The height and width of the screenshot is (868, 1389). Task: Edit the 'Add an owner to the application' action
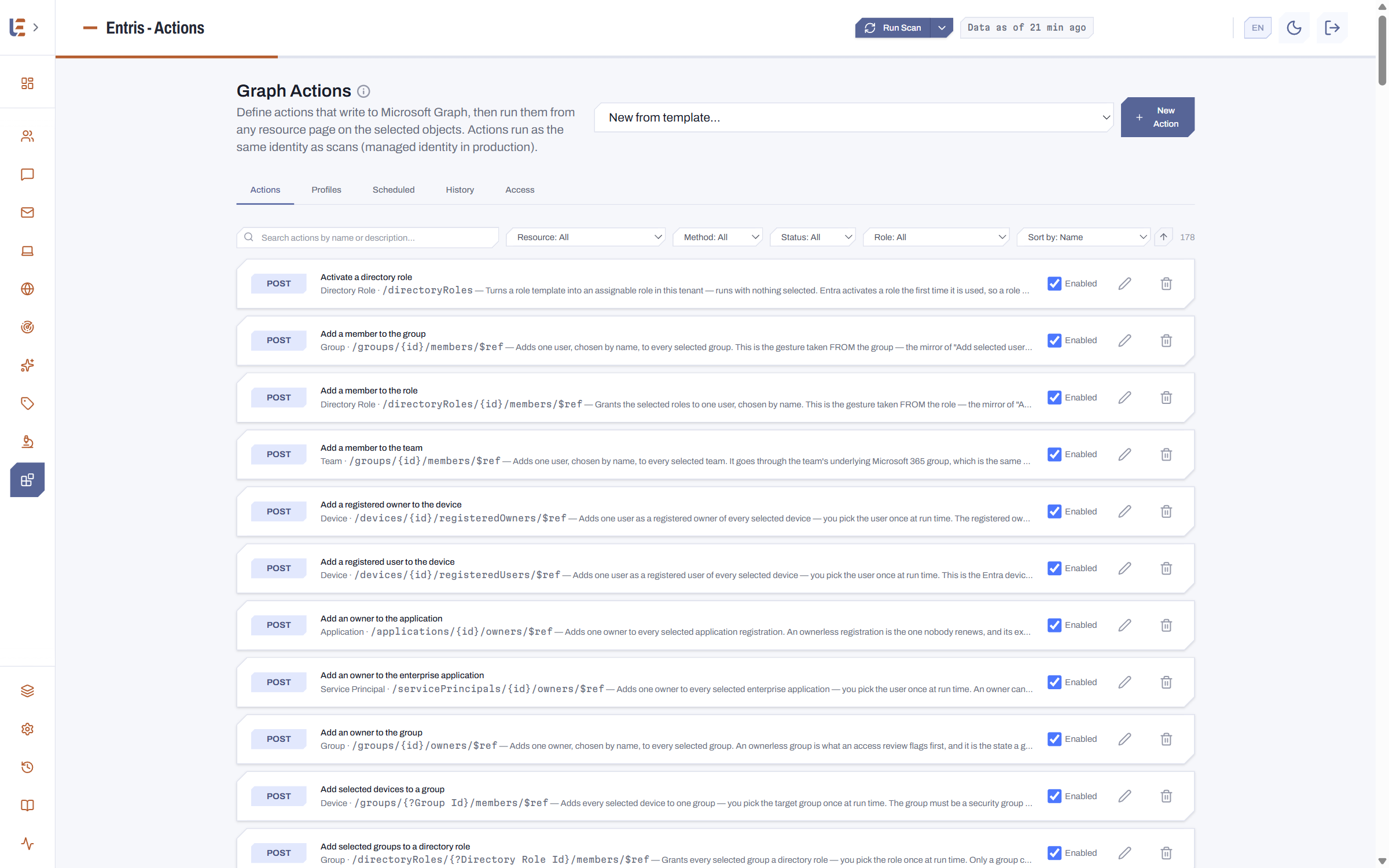1125,625
